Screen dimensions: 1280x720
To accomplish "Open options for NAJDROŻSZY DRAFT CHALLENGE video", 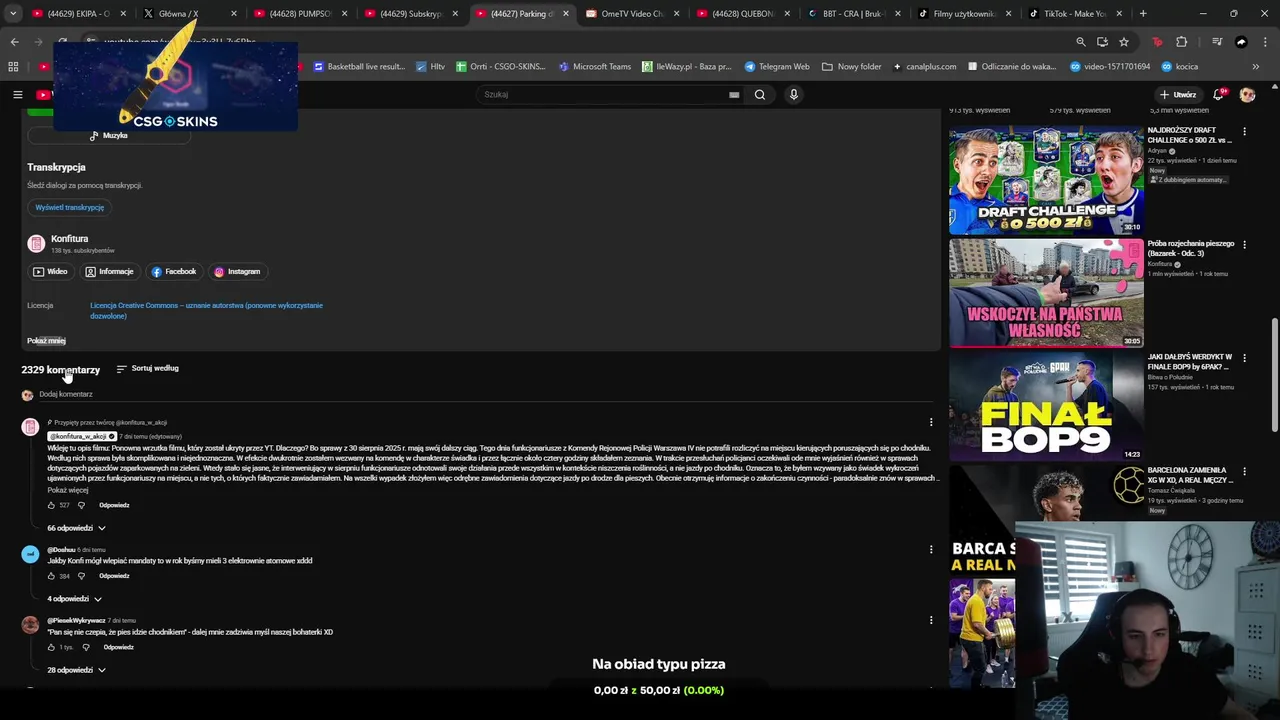I will point(1244,132).
